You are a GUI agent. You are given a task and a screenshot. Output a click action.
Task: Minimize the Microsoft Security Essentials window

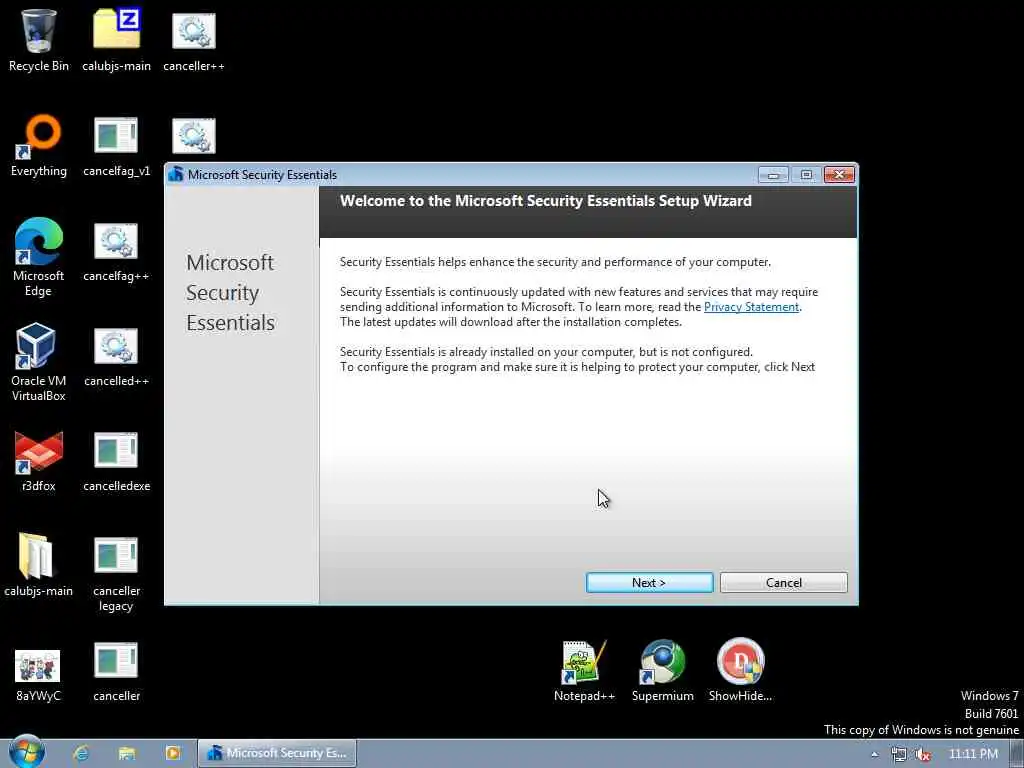tap(773, 175)
